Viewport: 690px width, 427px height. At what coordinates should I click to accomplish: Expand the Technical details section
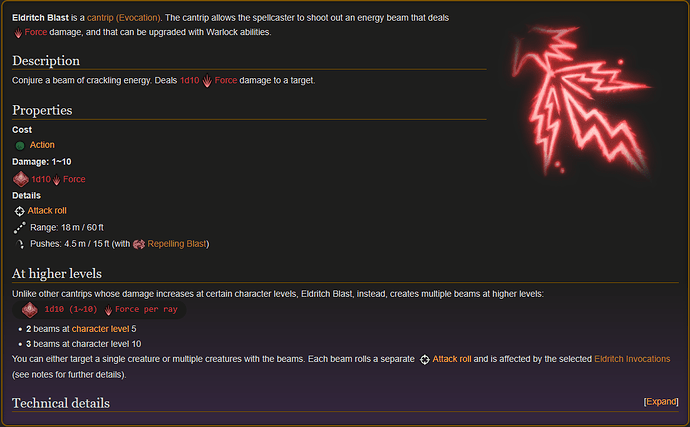point(661,401)
